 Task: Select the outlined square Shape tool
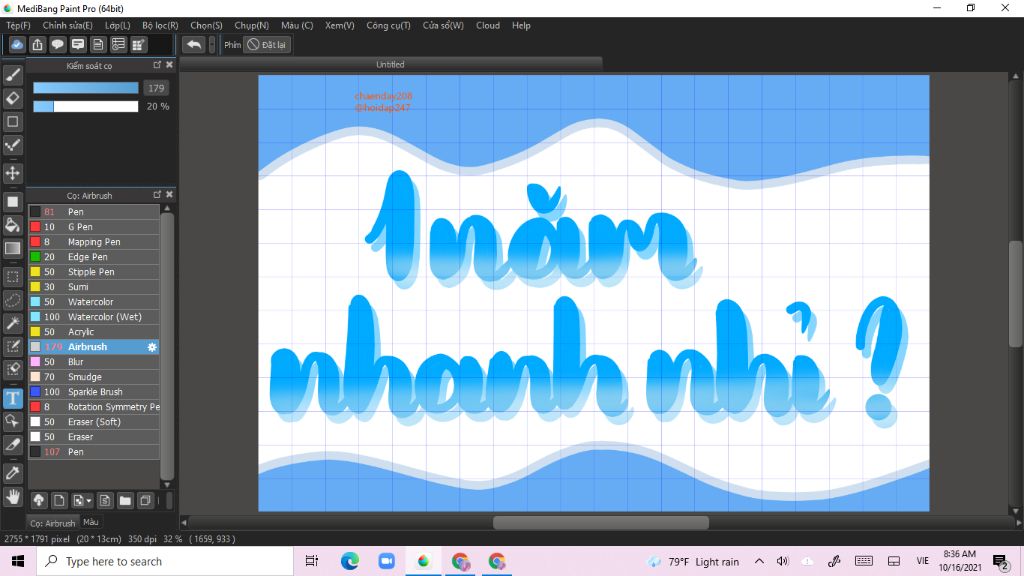pyautogui.click(x=12, y=121)
